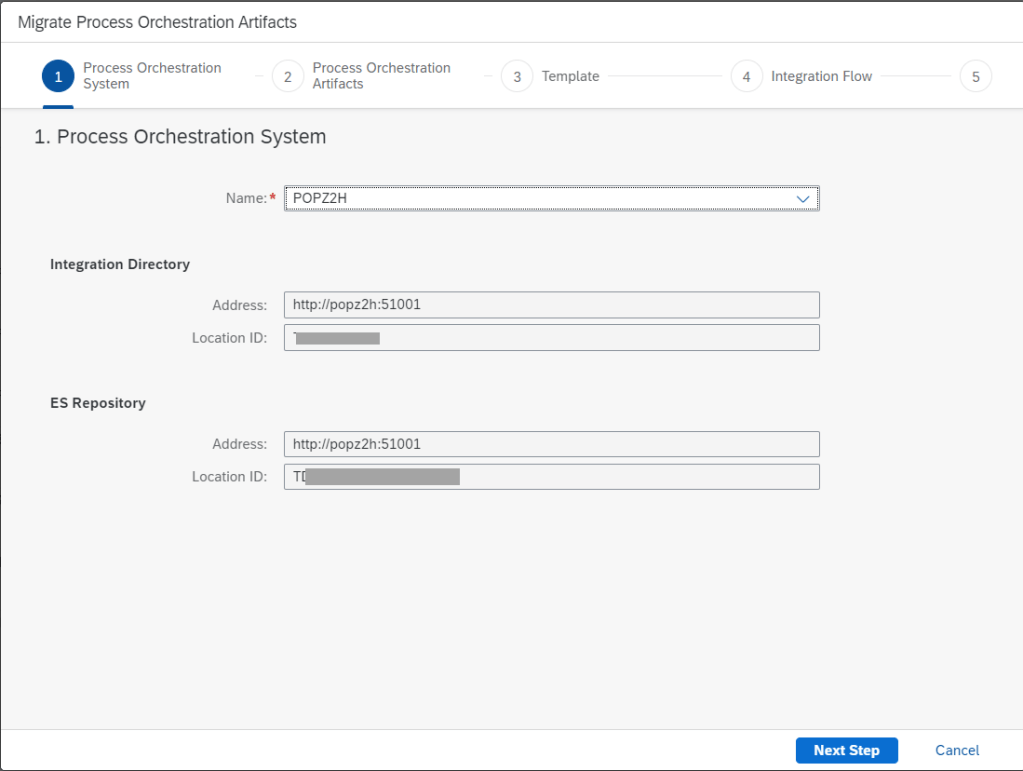Image resolution: width=1023 pixels, height=771 pixels.
Task: Focus the ES Repository Address field
Action: [x=551, y=444]
